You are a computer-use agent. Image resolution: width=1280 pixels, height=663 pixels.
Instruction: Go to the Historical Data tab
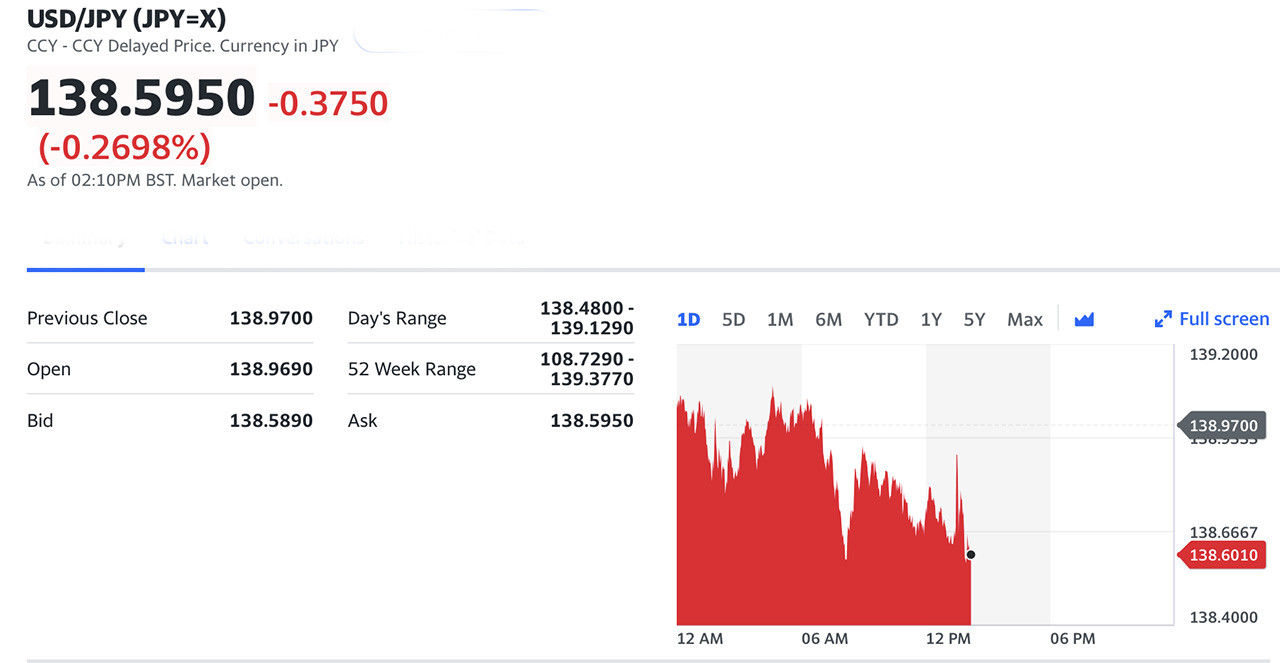pyautogui.click(x=461, y=239)
